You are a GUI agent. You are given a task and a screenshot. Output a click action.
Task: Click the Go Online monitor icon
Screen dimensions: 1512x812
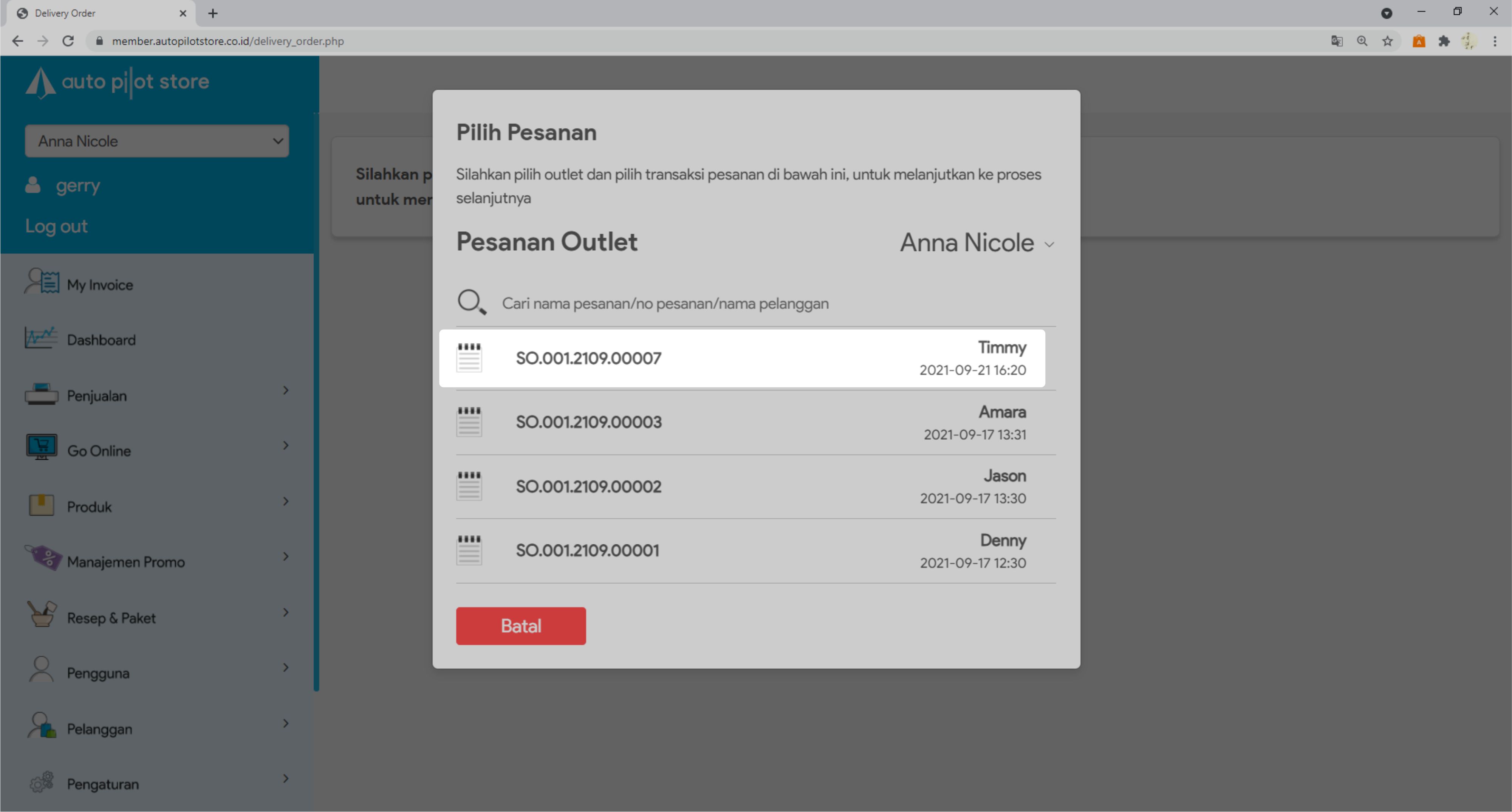pos(41,447)
